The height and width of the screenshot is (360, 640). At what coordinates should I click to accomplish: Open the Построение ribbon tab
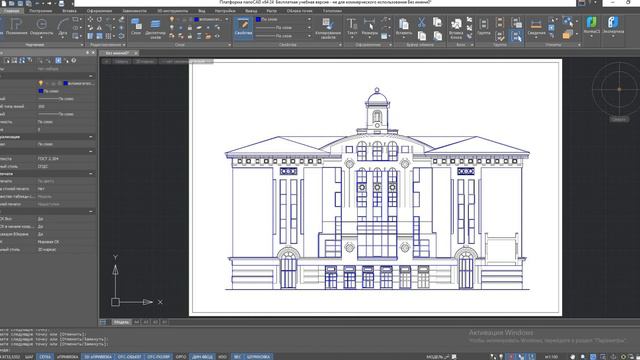coord(40,11)
